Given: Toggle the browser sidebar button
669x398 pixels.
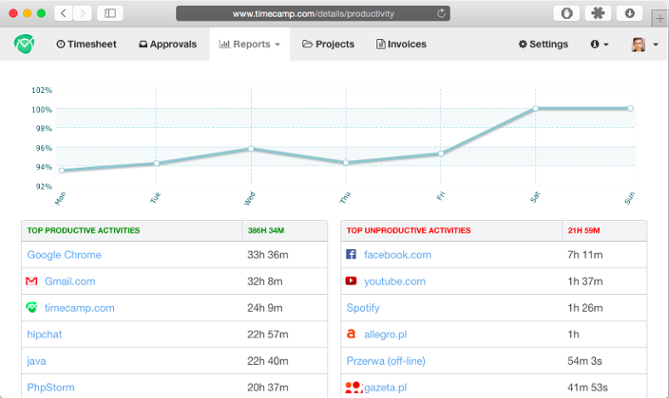Looking at the screenshot, I should 110,13.
